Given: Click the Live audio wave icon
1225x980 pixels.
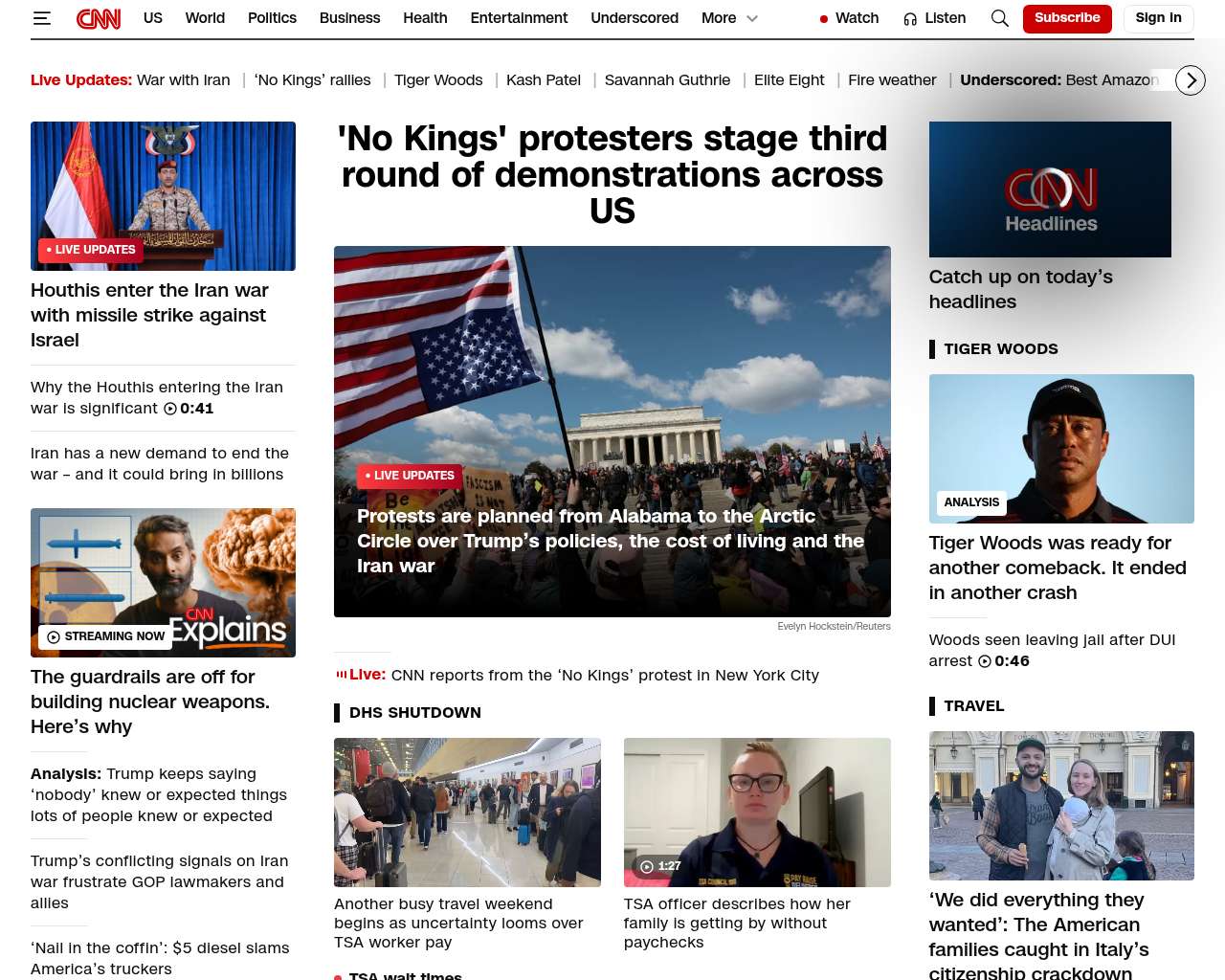Looking at the screenshot, I should coord(342,675).
